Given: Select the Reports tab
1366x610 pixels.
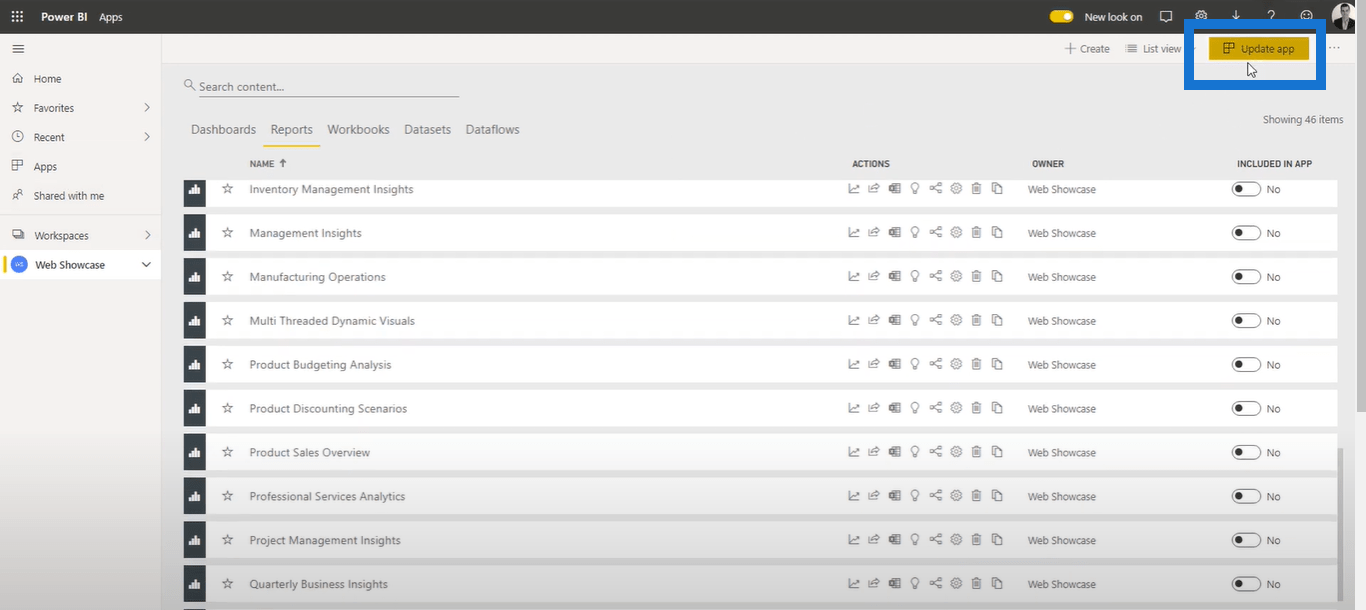Looking at the screenshot, I should click(x=292, y=130).
